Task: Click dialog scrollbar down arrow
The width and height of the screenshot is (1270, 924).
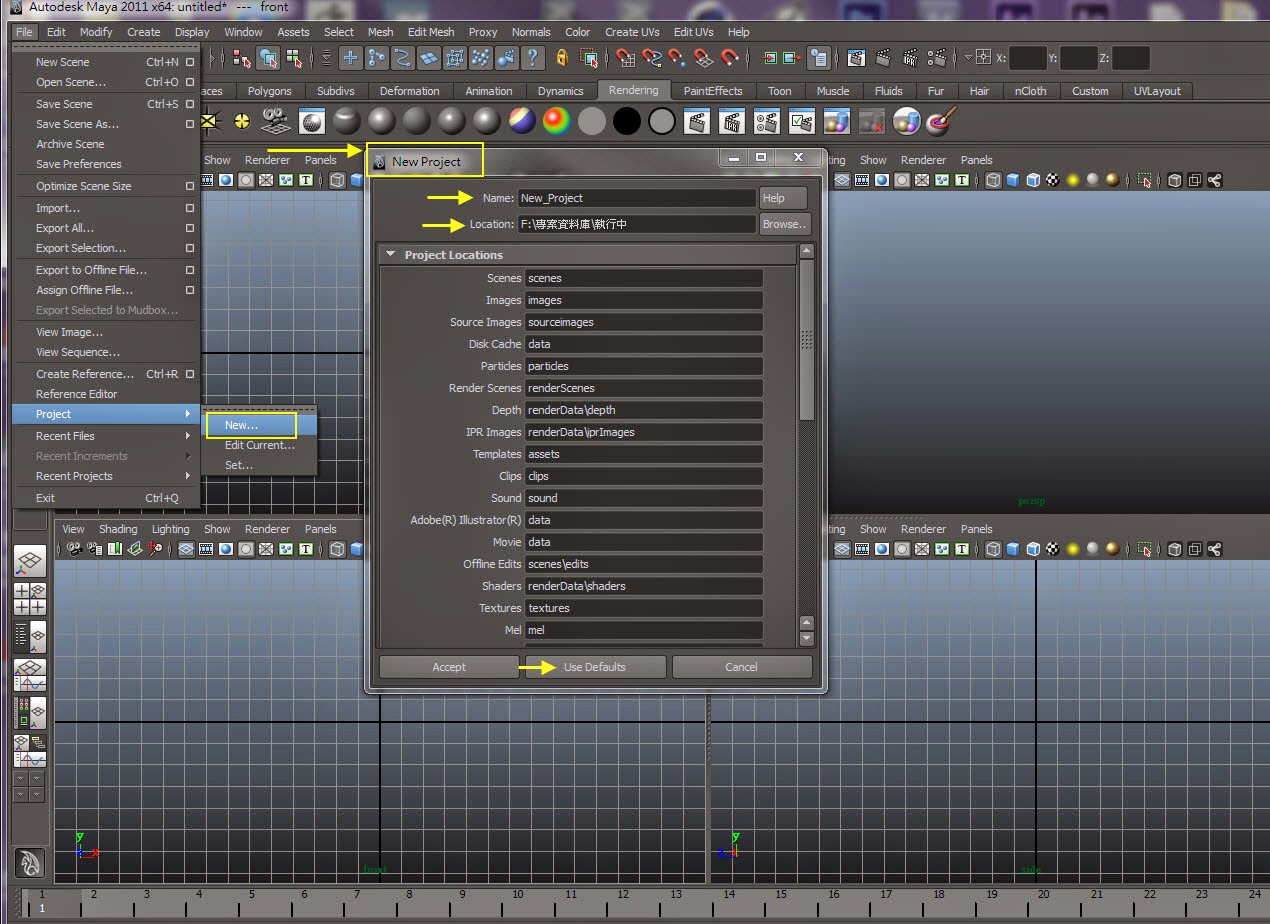Action: point(807,638)
